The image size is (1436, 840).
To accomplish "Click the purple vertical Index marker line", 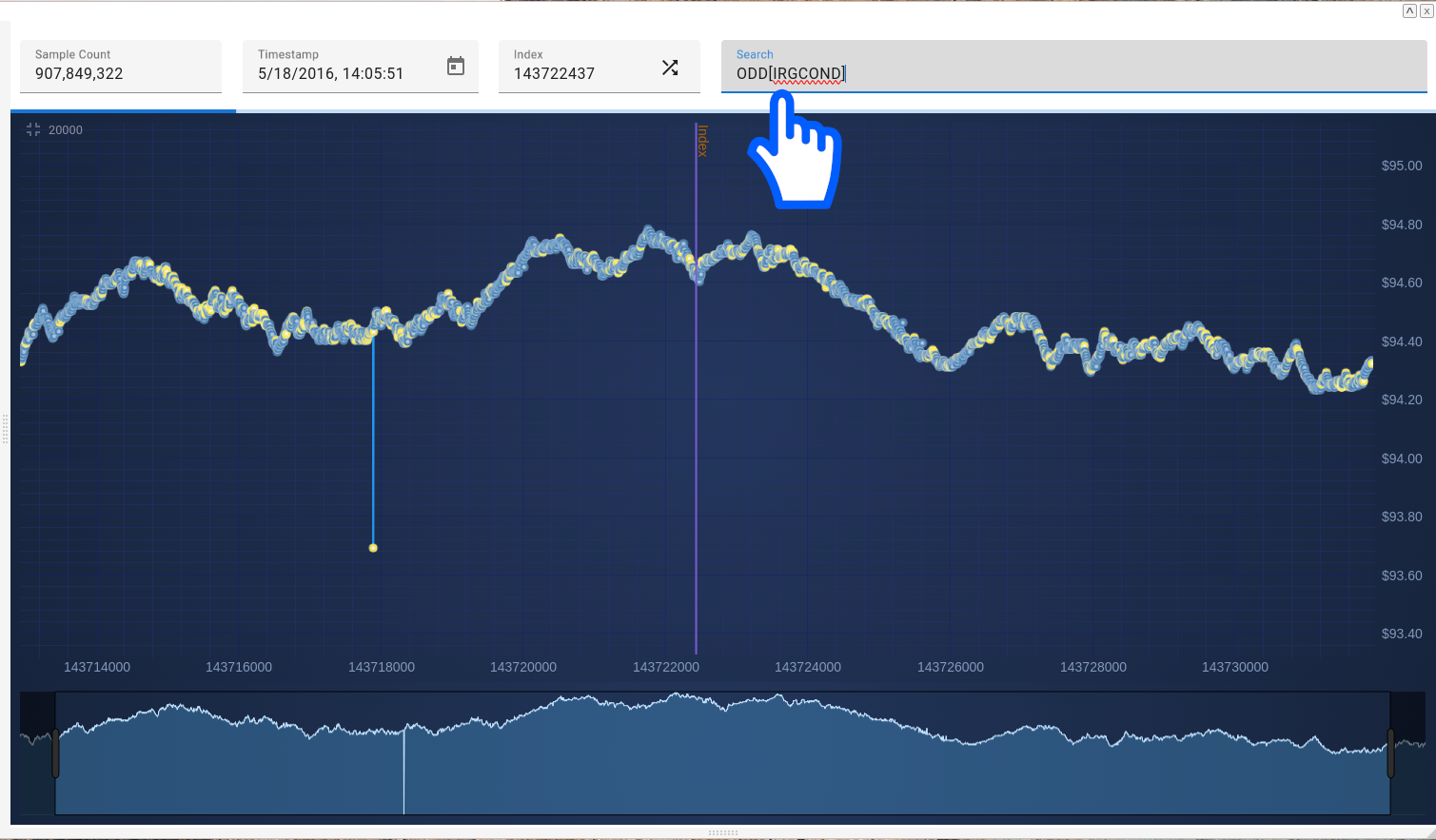I will click(696, 428).
